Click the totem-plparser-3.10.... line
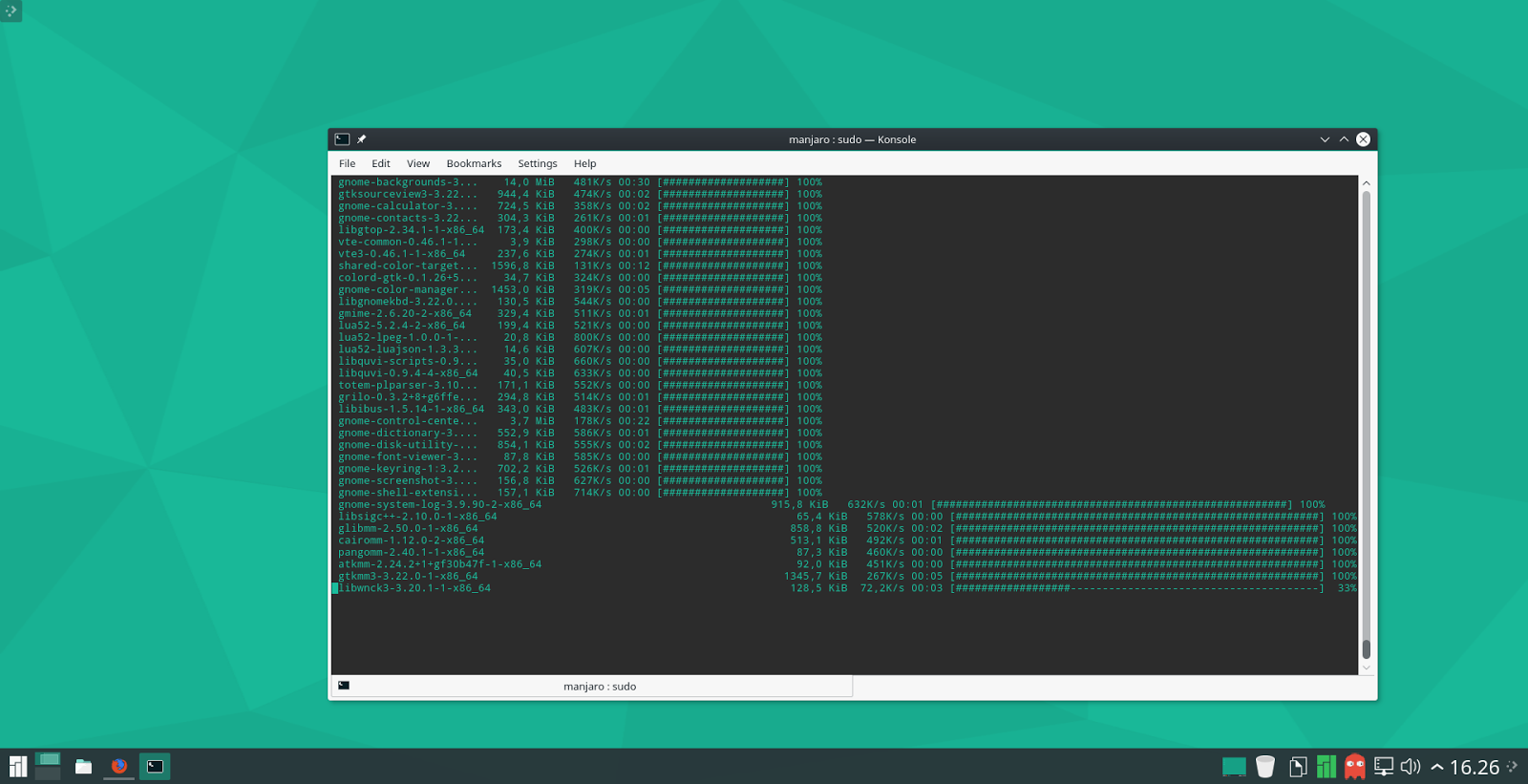Screen dimensions: 1528x784 click(x=580, y=385)
